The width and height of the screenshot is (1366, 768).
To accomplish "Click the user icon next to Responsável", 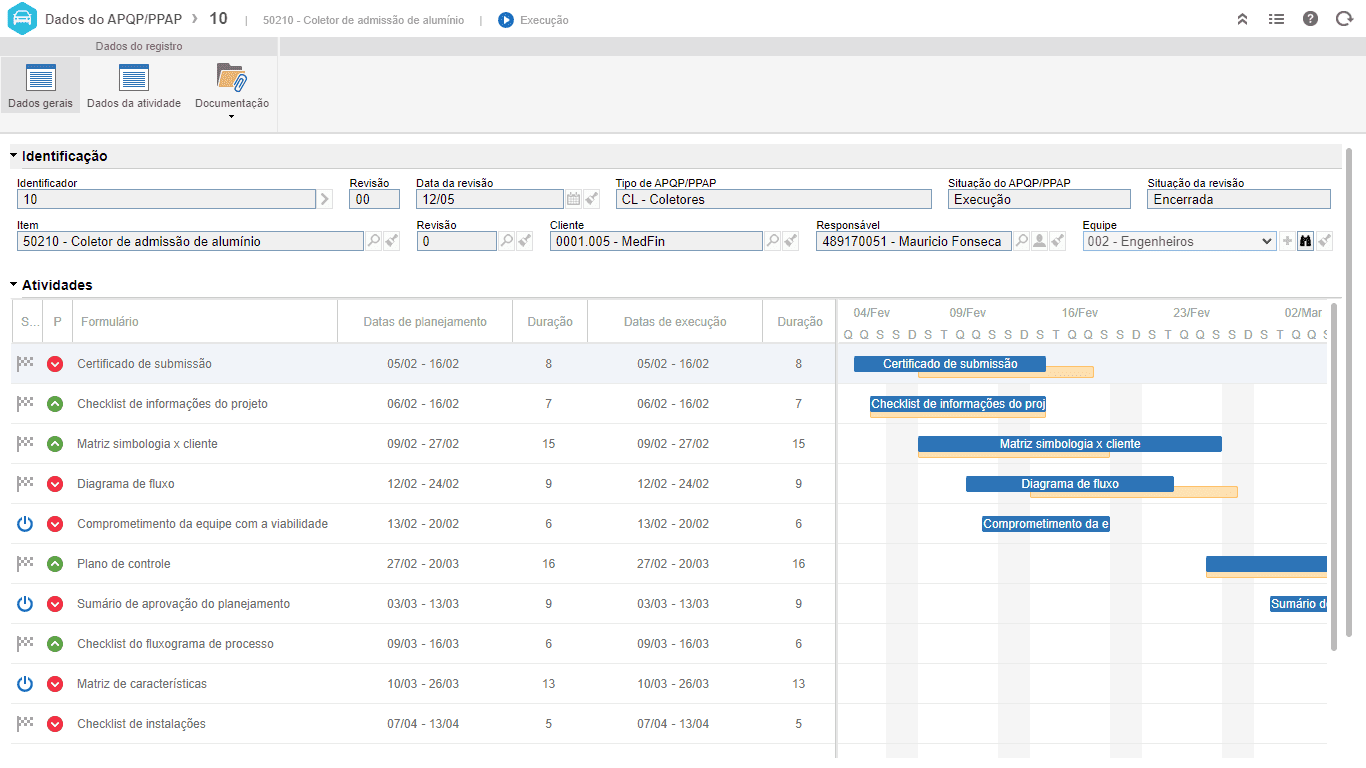I will (1040, 241).
